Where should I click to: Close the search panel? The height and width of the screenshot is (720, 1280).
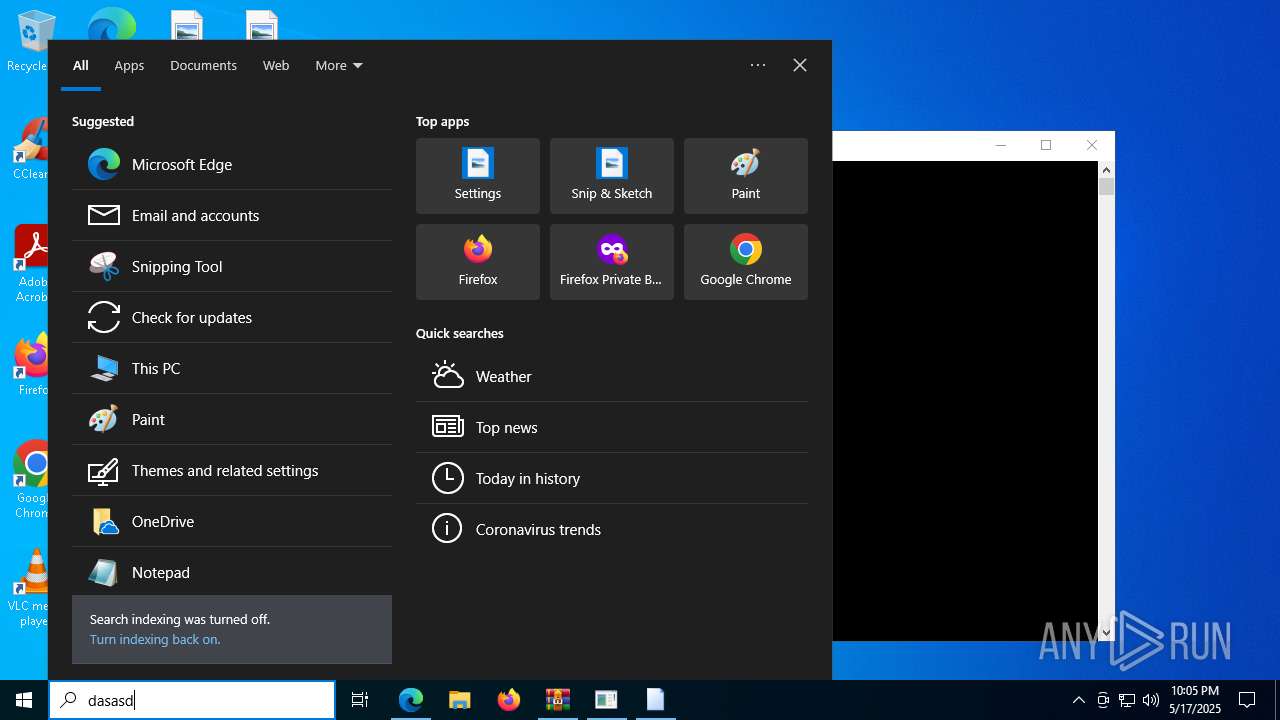pyautogui.click(x=800, y=65)
